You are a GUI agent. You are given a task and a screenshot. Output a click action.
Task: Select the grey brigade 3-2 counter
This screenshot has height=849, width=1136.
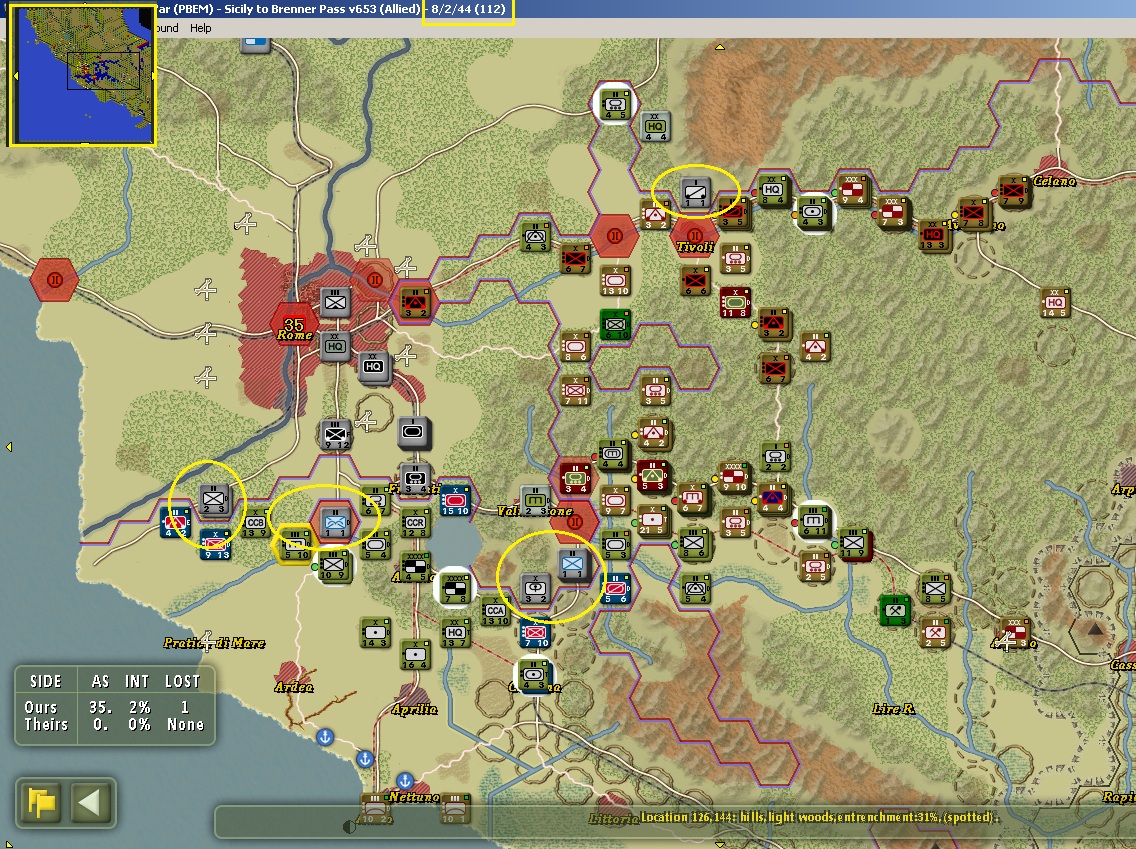tap(535, 590)
